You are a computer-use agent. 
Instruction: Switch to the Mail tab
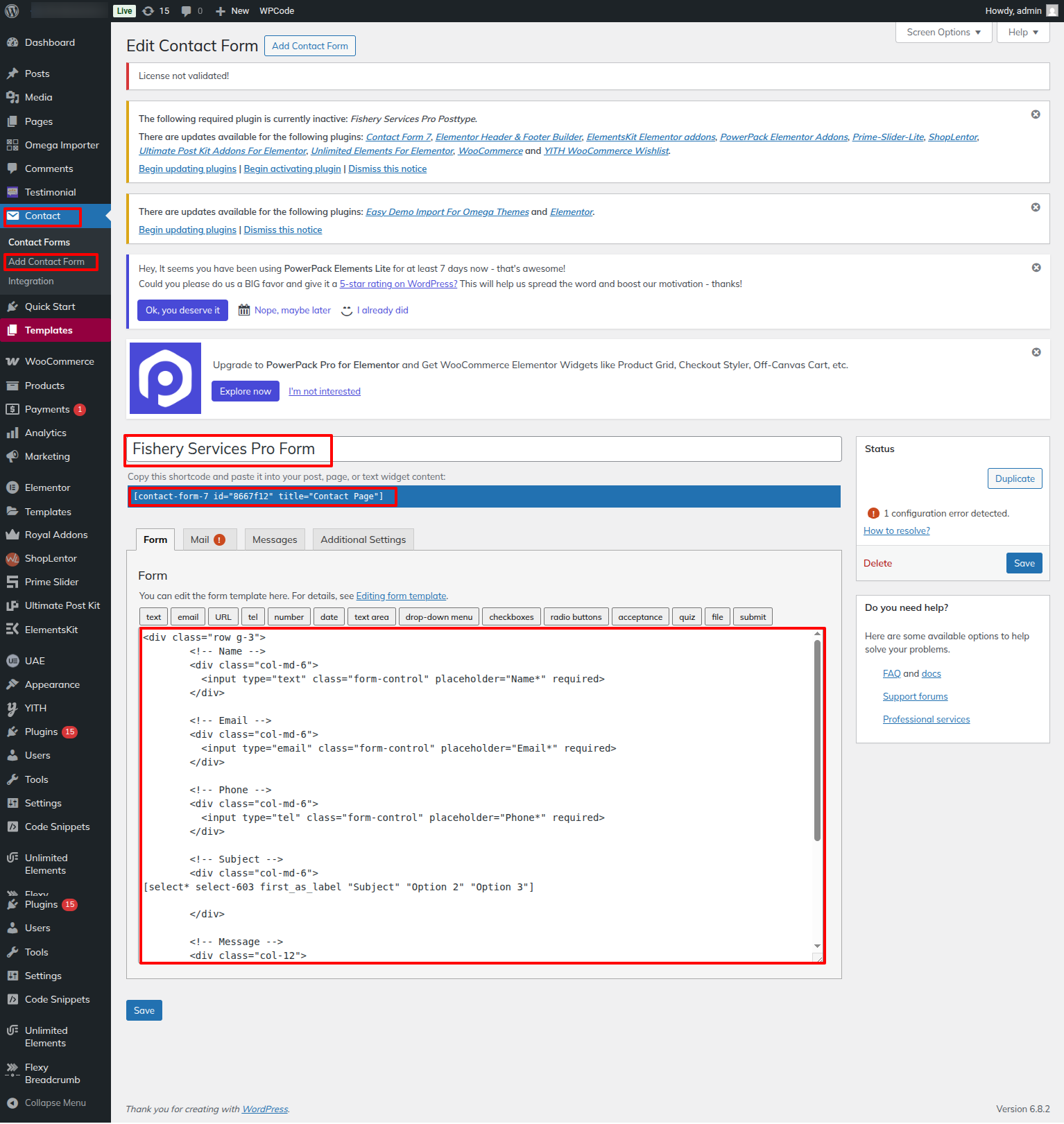tap(208, 539)
